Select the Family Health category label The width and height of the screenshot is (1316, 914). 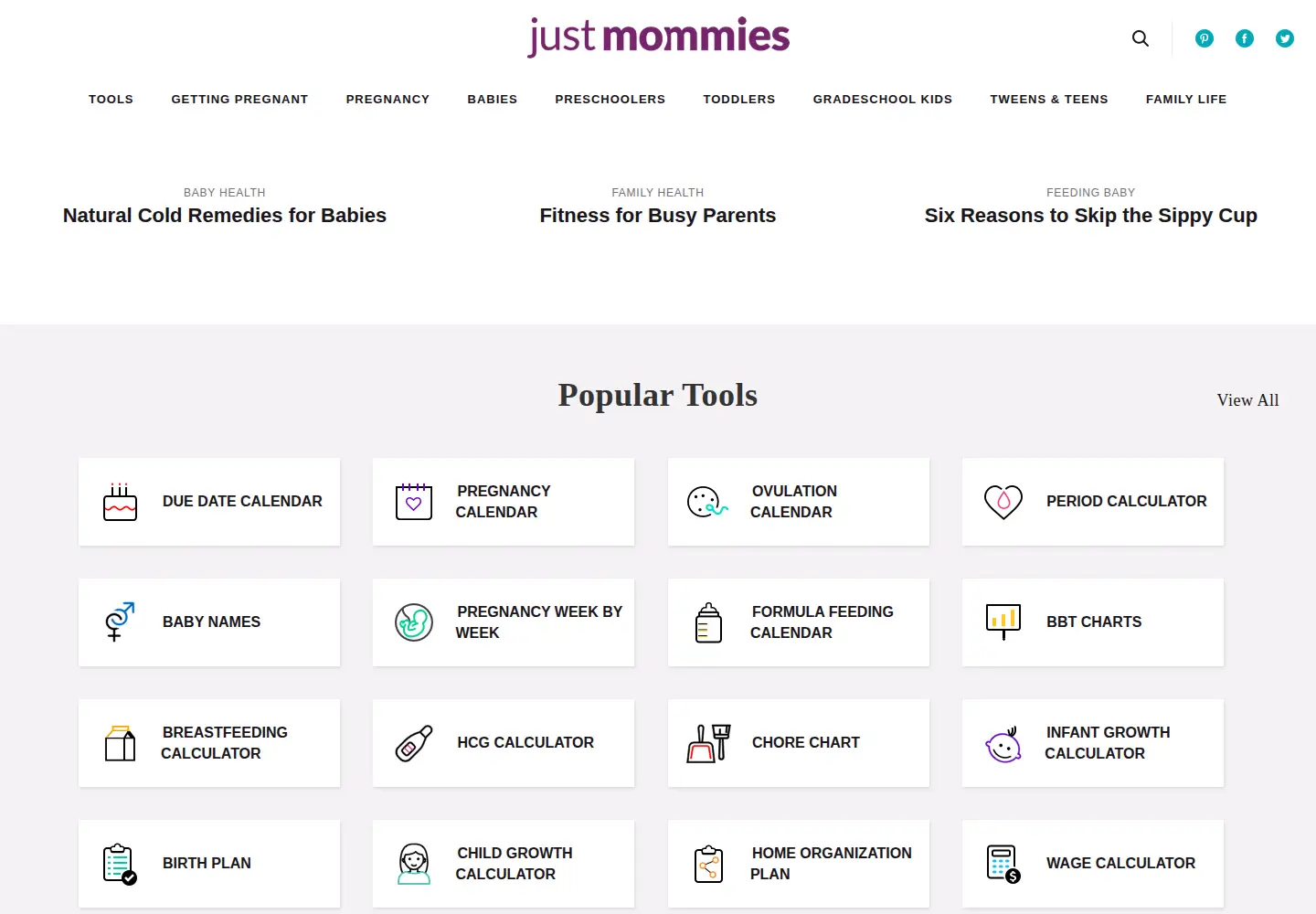[x=658, y=193]
